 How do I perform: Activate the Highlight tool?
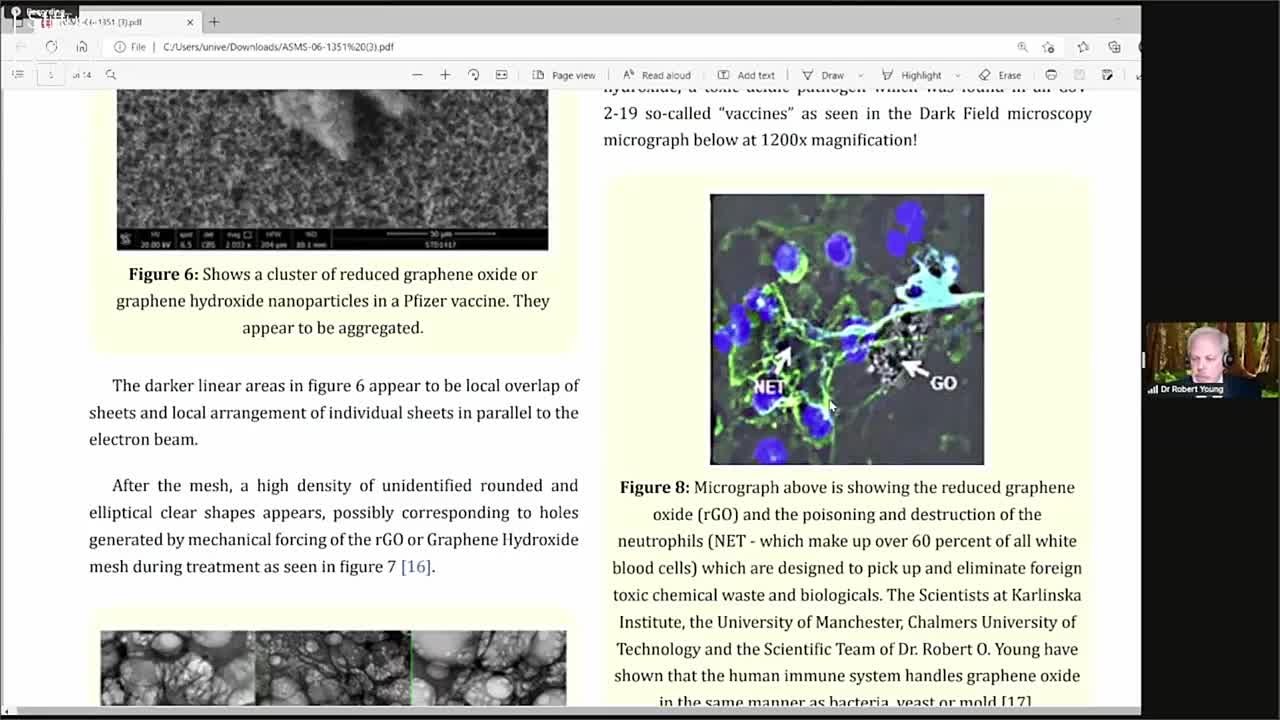coord(911,75)
